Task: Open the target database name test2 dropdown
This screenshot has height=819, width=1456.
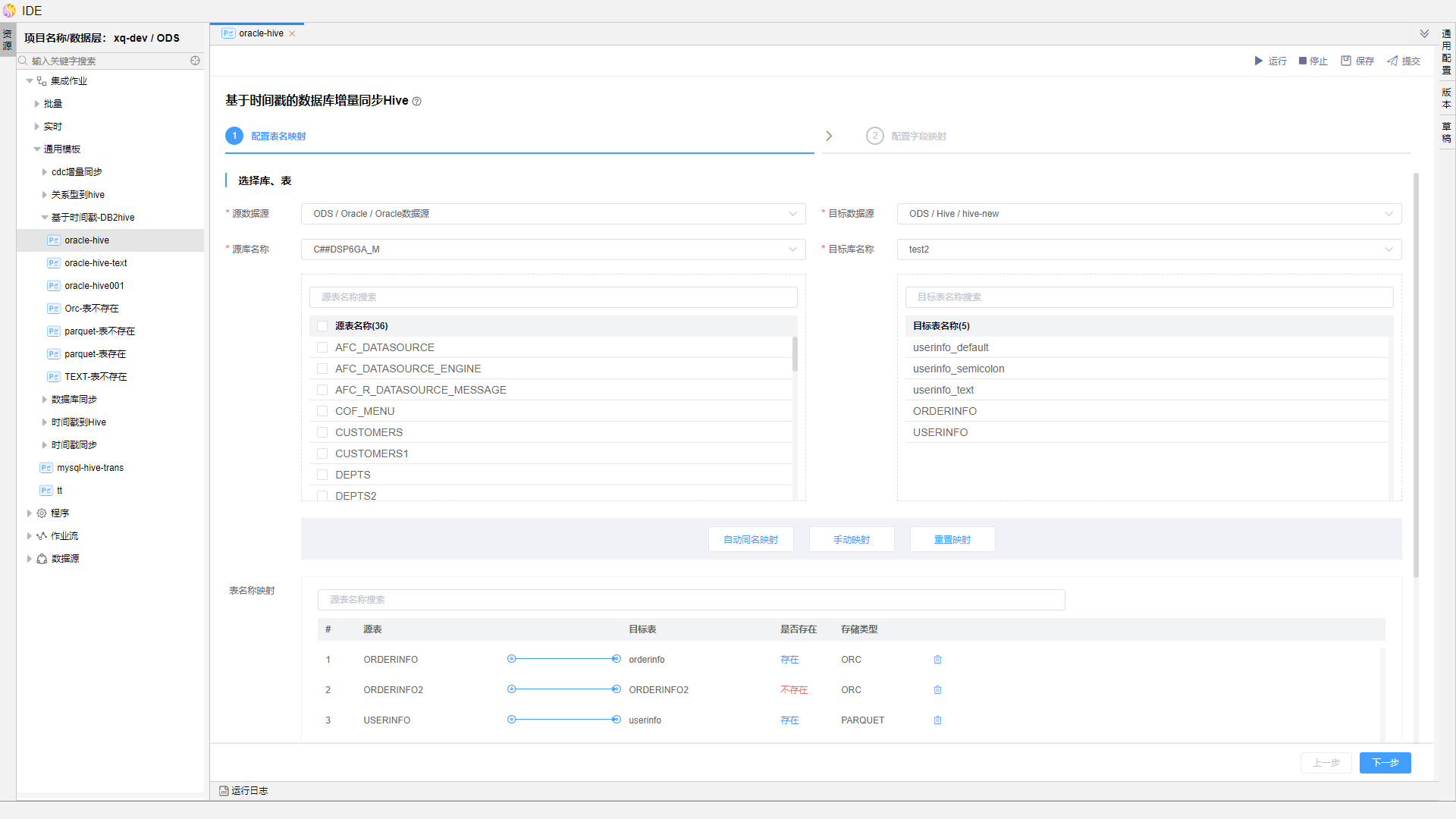Action: (1148, 249)
